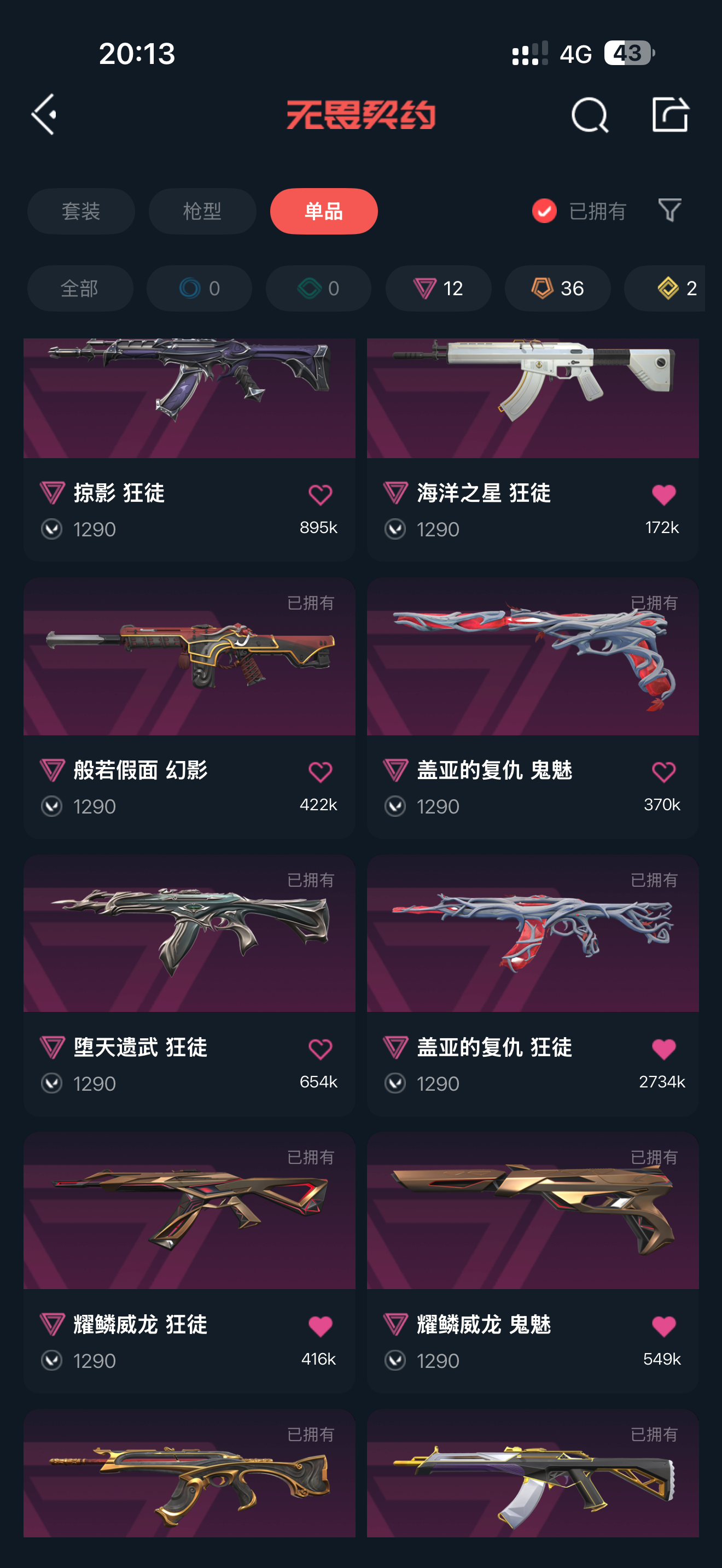Viewport: 722px width, 1568px height.
Task: Open 盖亚的复仇 鬼魅 skin thumbnail
Action: pos(533,657)
